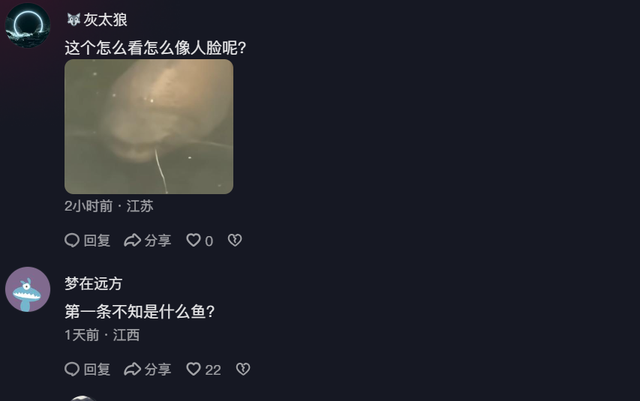Screen dimensions: 640x401
Task: Click the reply bubble icon under 梦在远方's comment
Action: 72,369
